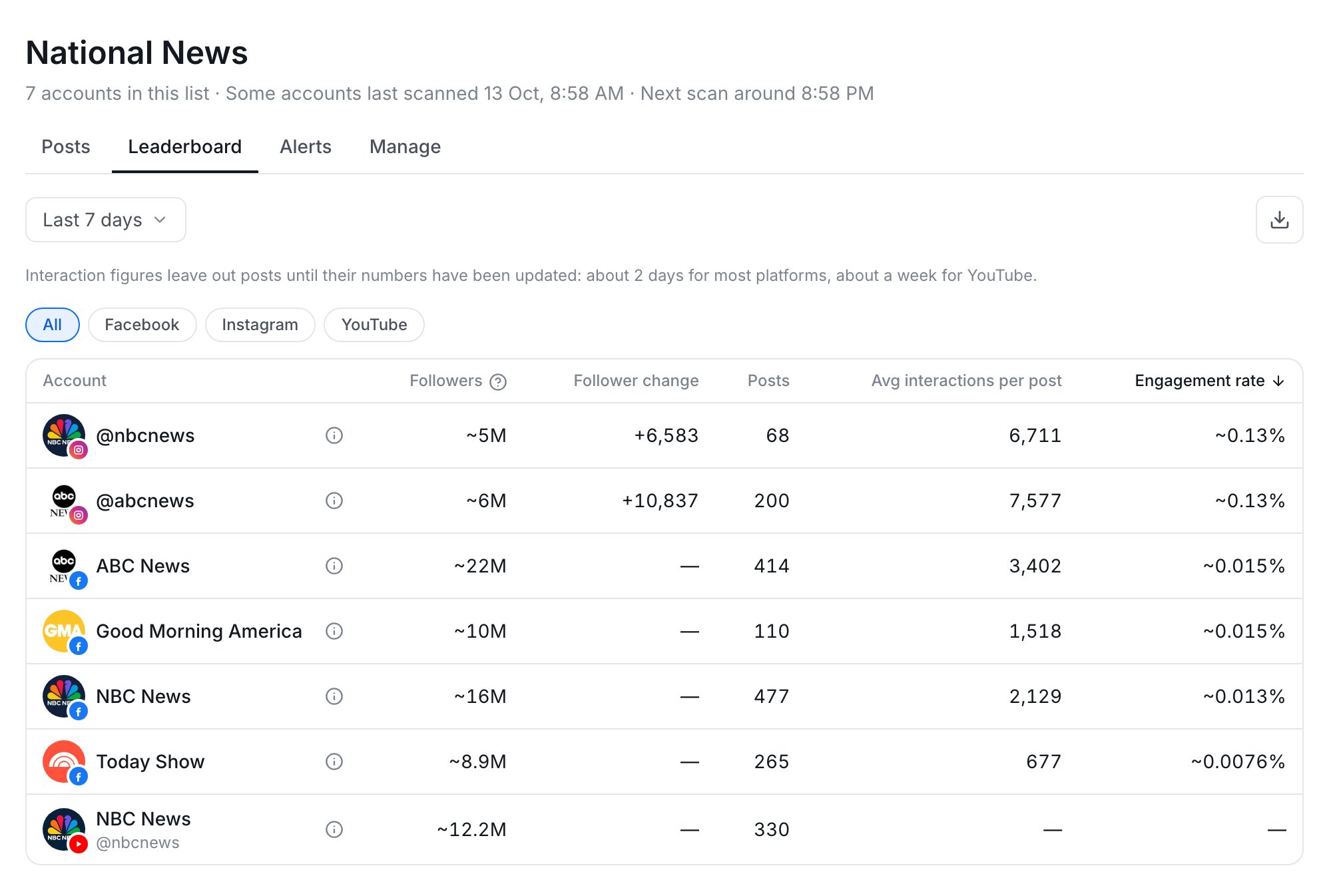Click followers value ~22M
Screen dimensions: 1329x896
pyautogui.click(x=480, y=566)
